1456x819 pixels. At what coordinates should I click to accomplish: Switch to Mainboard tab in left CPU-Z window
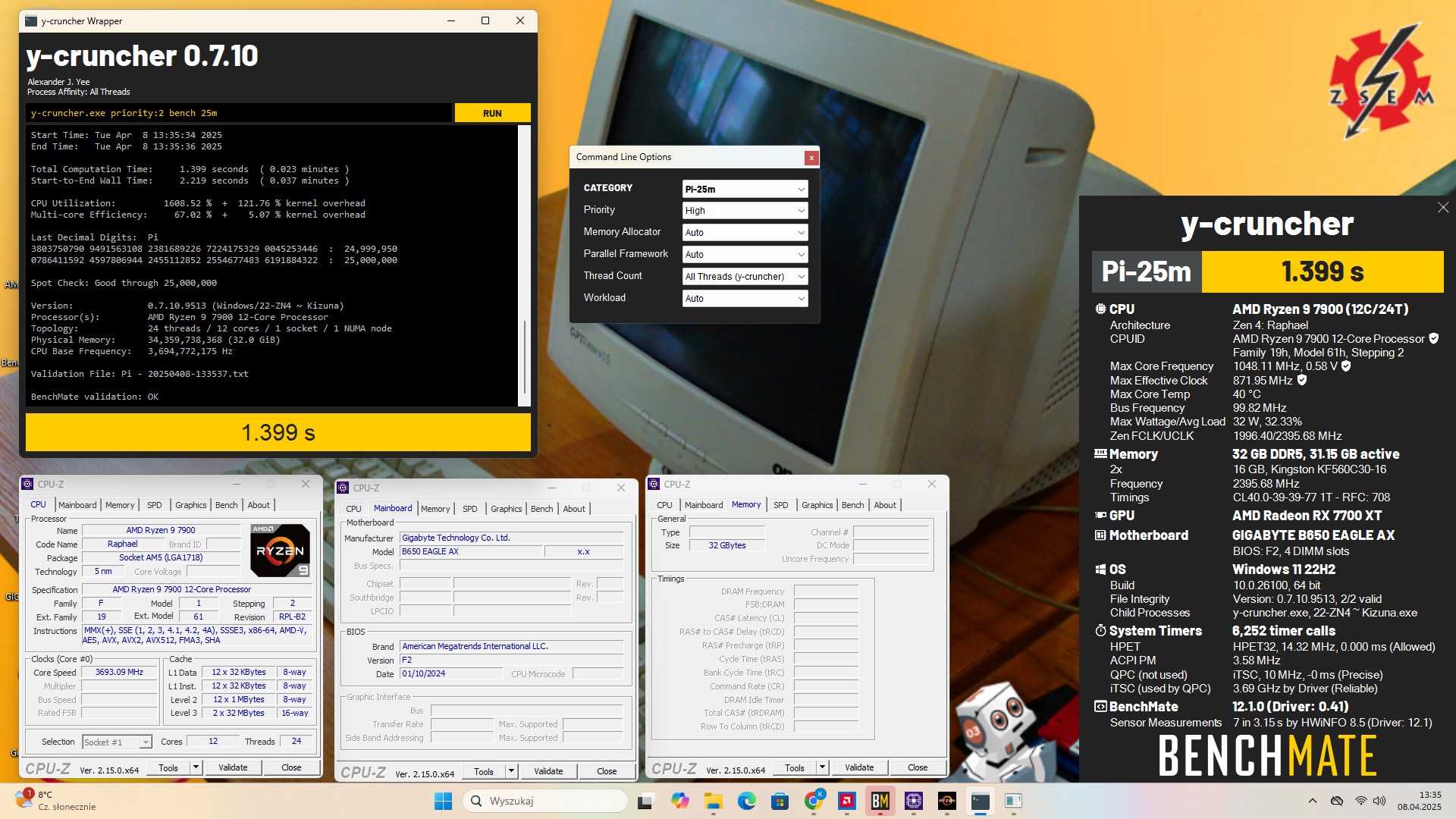click(x=77, y=505)
